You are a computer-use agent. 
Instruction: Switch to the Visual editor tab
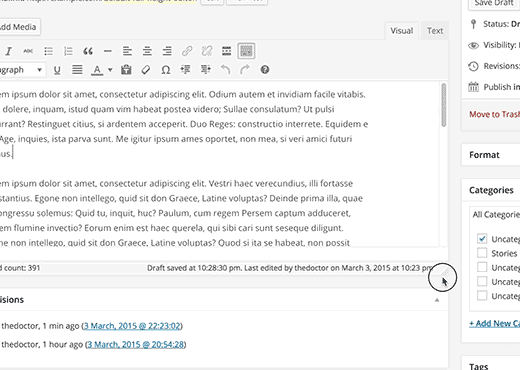tap(402, 31)
